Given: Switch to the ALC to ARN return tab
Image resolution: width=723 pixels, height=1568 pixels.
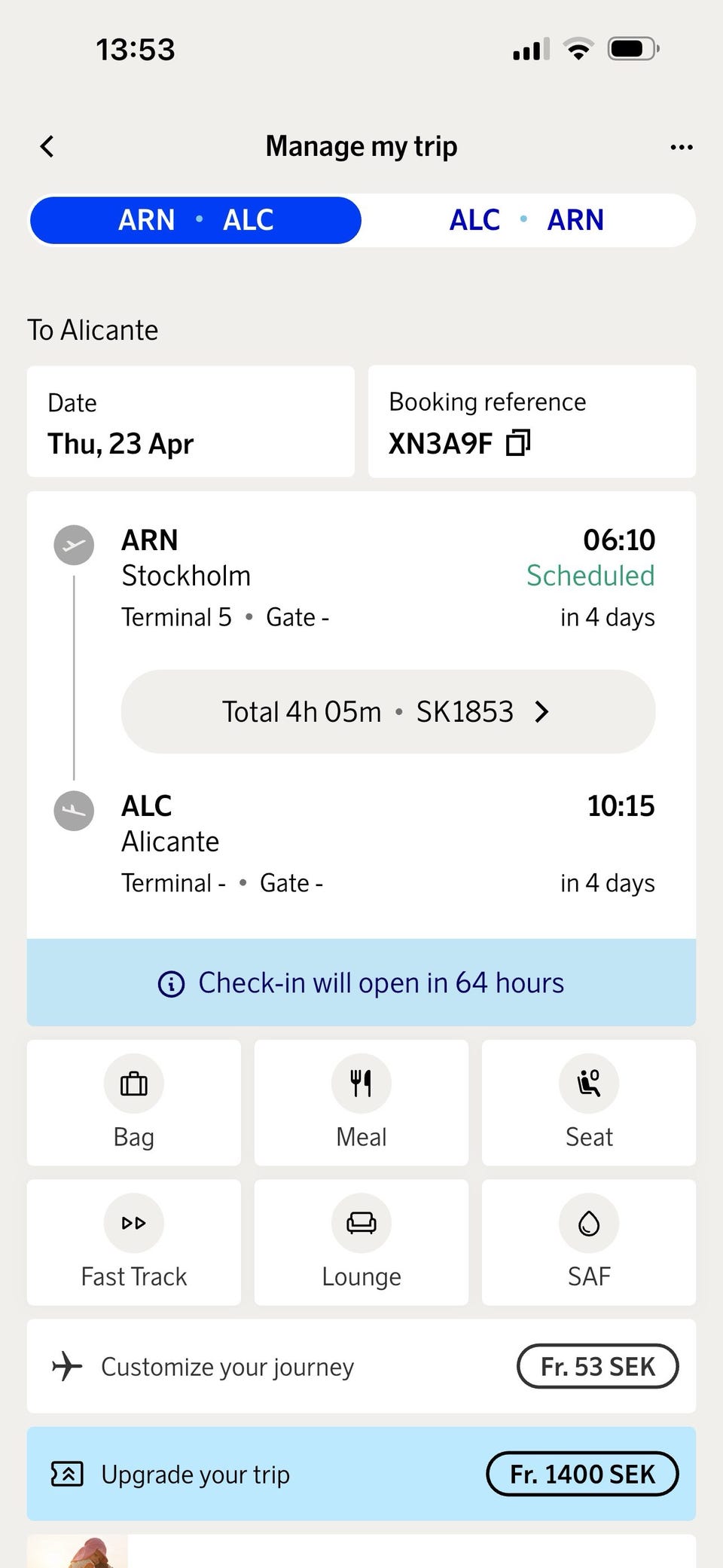Looking at the screenshot, I should coord(527,220).
